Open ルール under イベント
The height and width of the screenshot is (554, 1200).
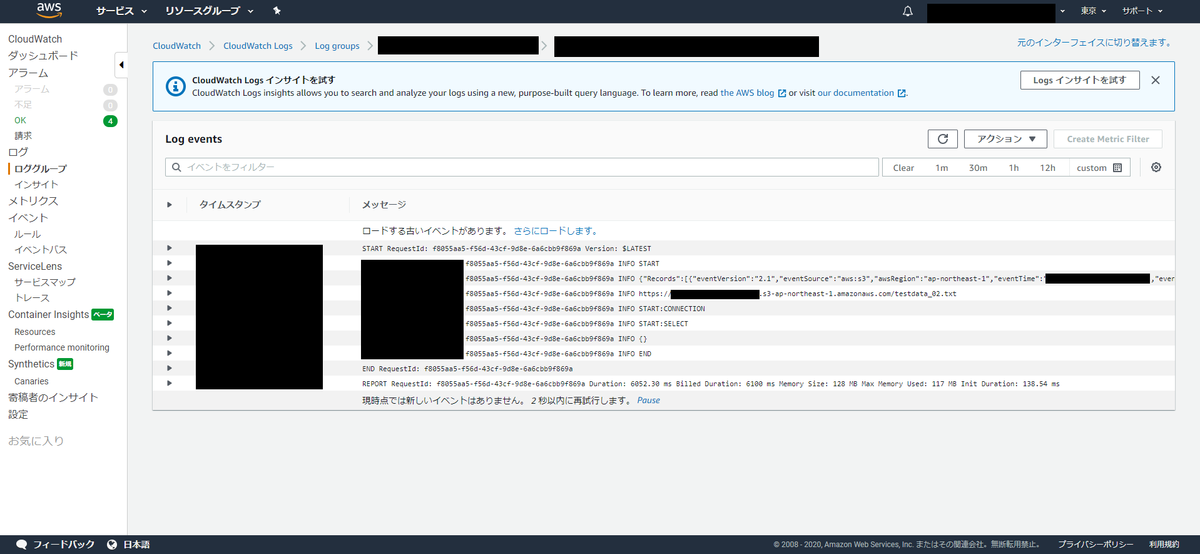27,234
